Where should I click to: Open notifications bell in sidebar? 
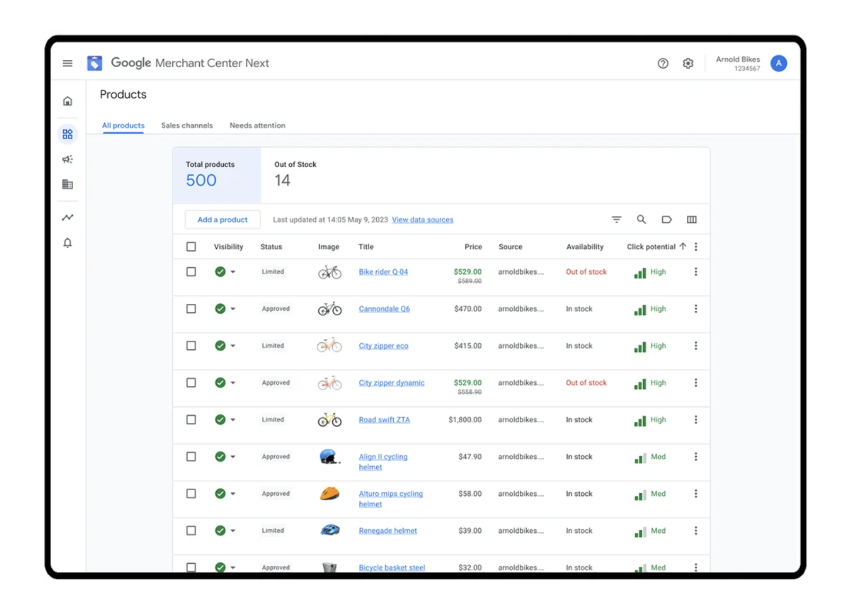pos(67,243)
